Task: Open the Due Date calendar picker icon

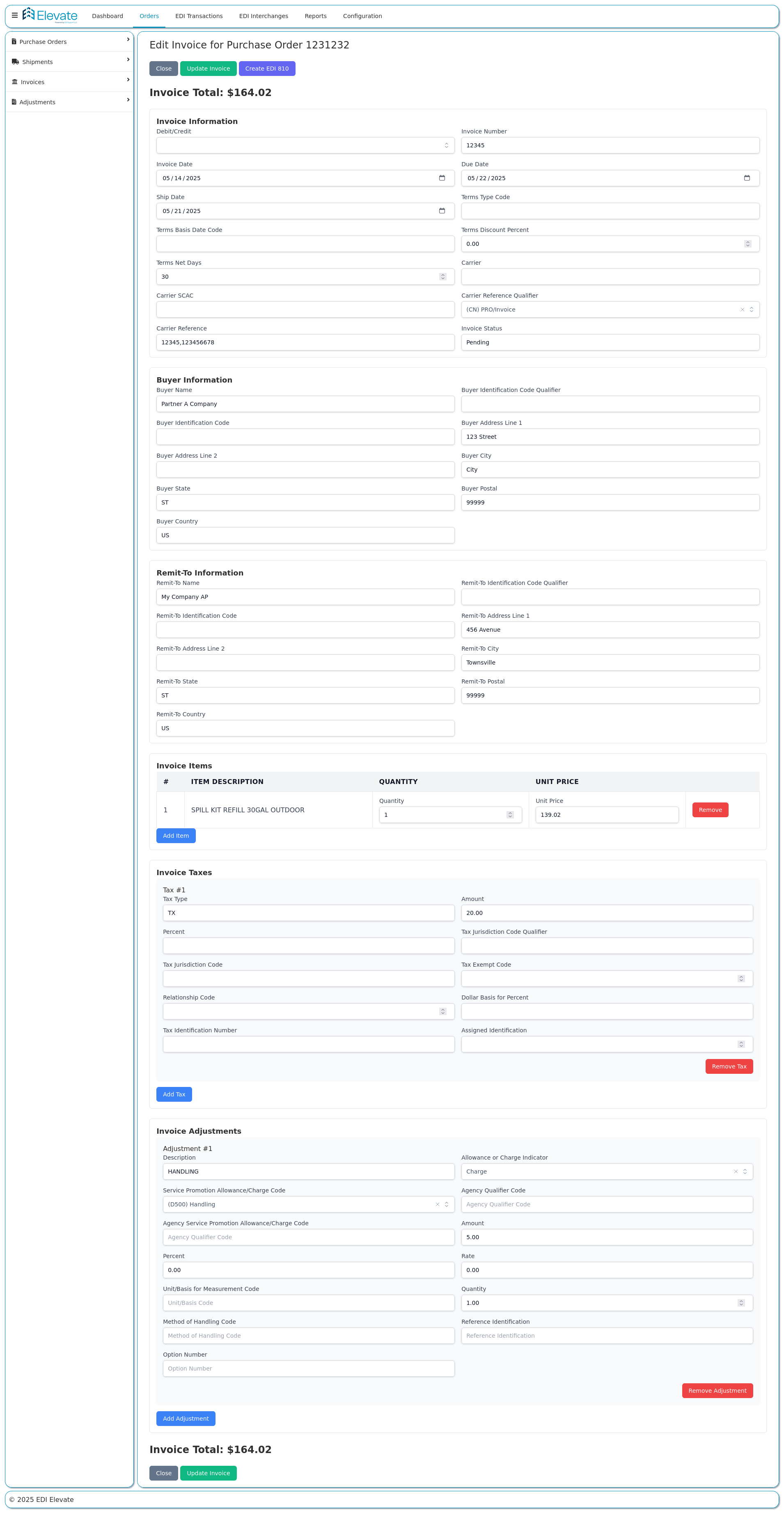Action: 746,178
